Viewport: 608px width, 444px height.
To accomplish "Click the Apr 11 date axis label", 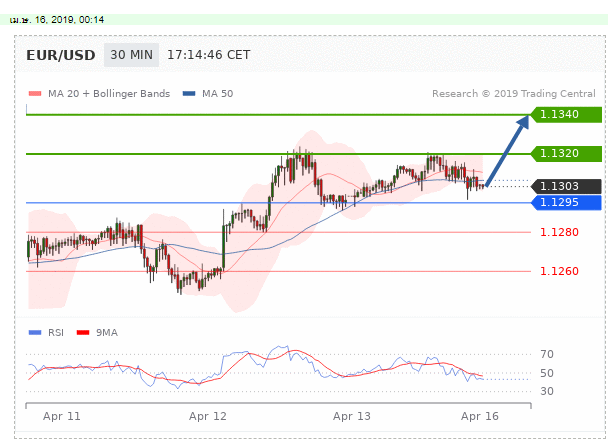I will 62,416.
